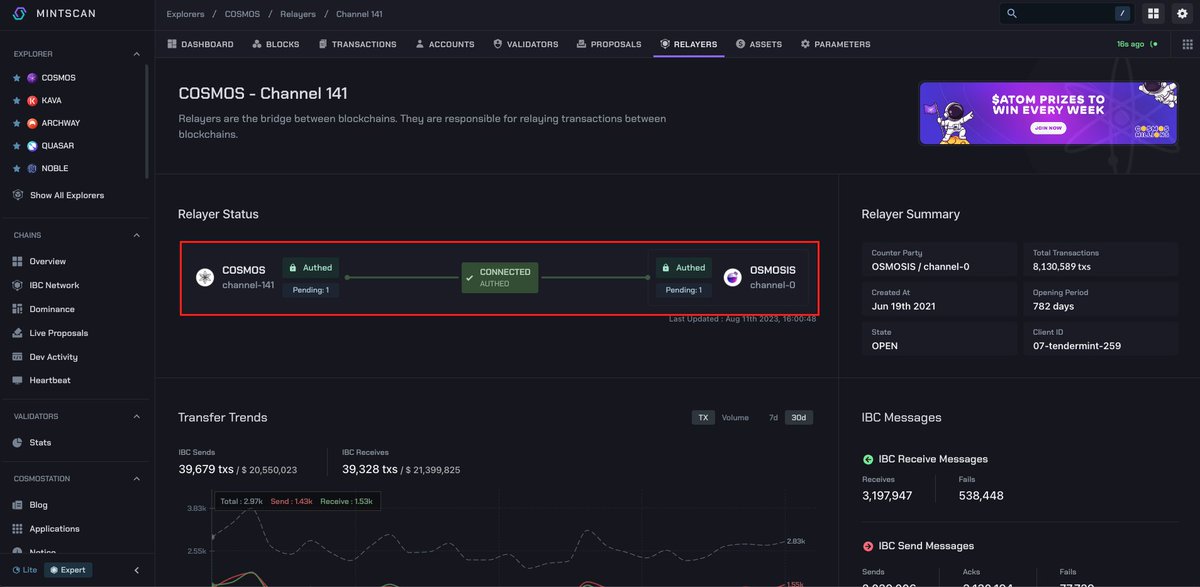This screenshot has height=587, width=1200.
Task: Click the ARCHWAY chain logo in sidebar
Action: pyautogui.click(x=32, y=123)
